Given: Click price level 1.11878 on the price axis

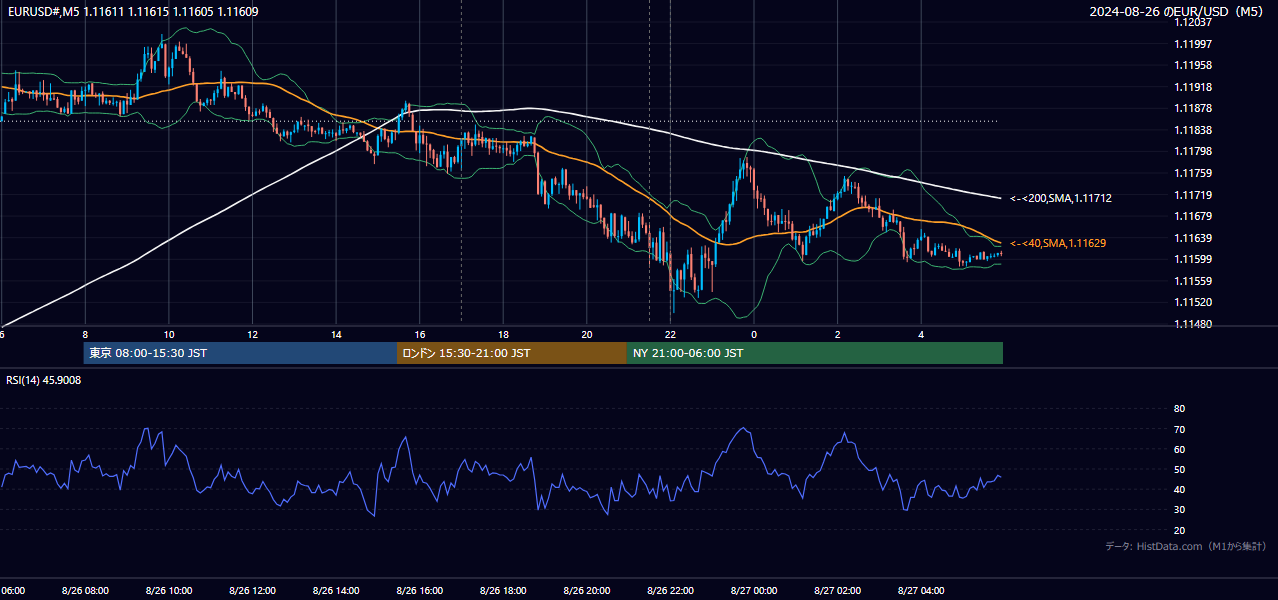Looking at the screenshot, I should [x=1193, y=108].
